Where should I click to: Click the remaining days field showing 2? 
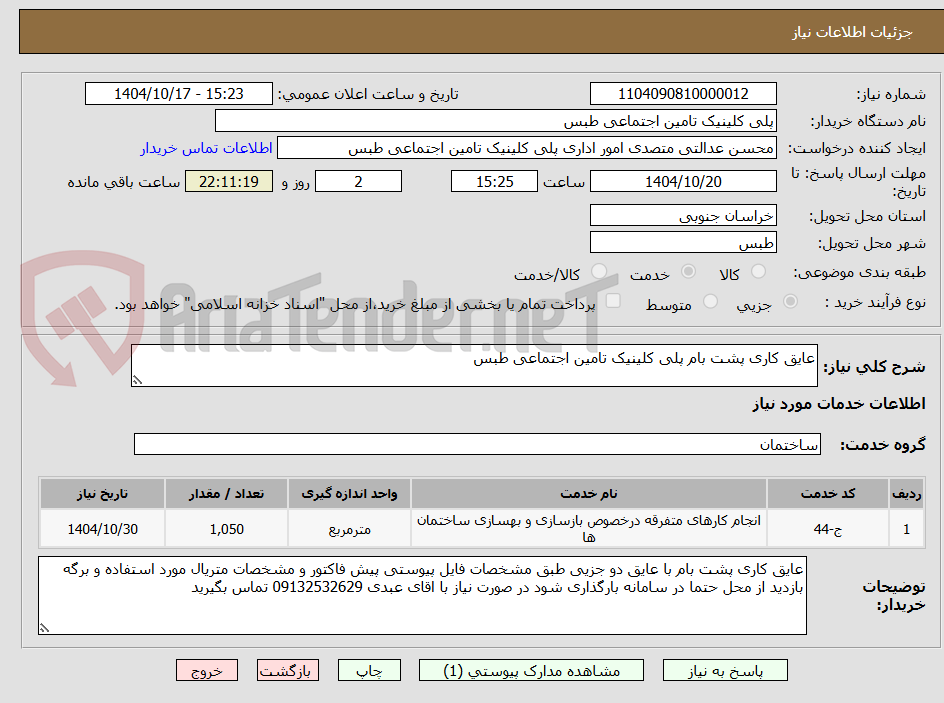[358, 181]
